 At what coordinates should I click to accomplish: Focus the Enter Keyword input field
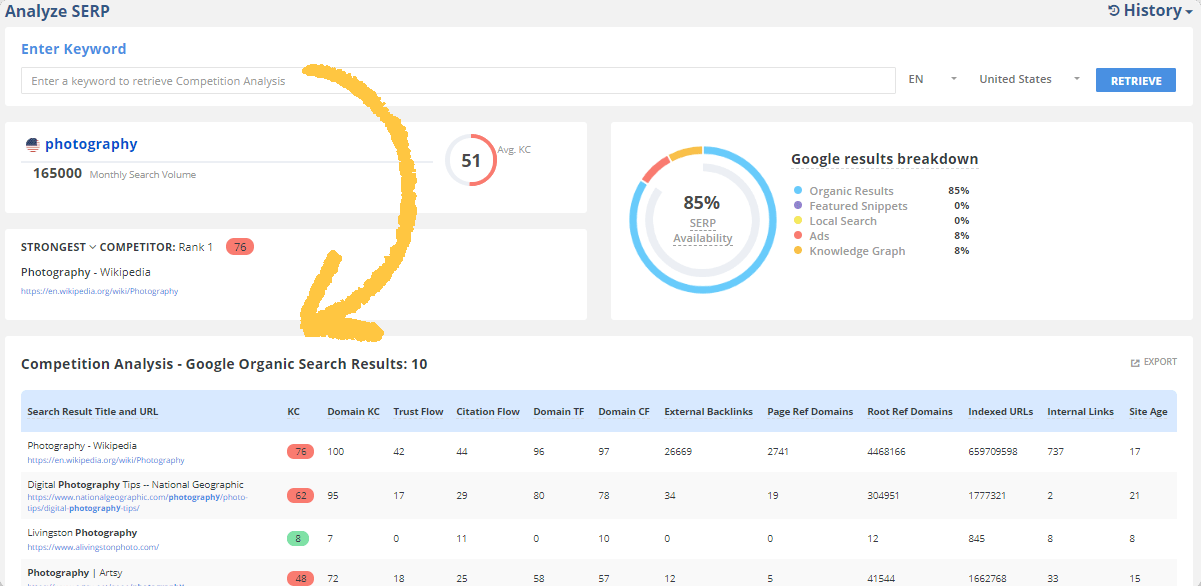click(458, 81)
